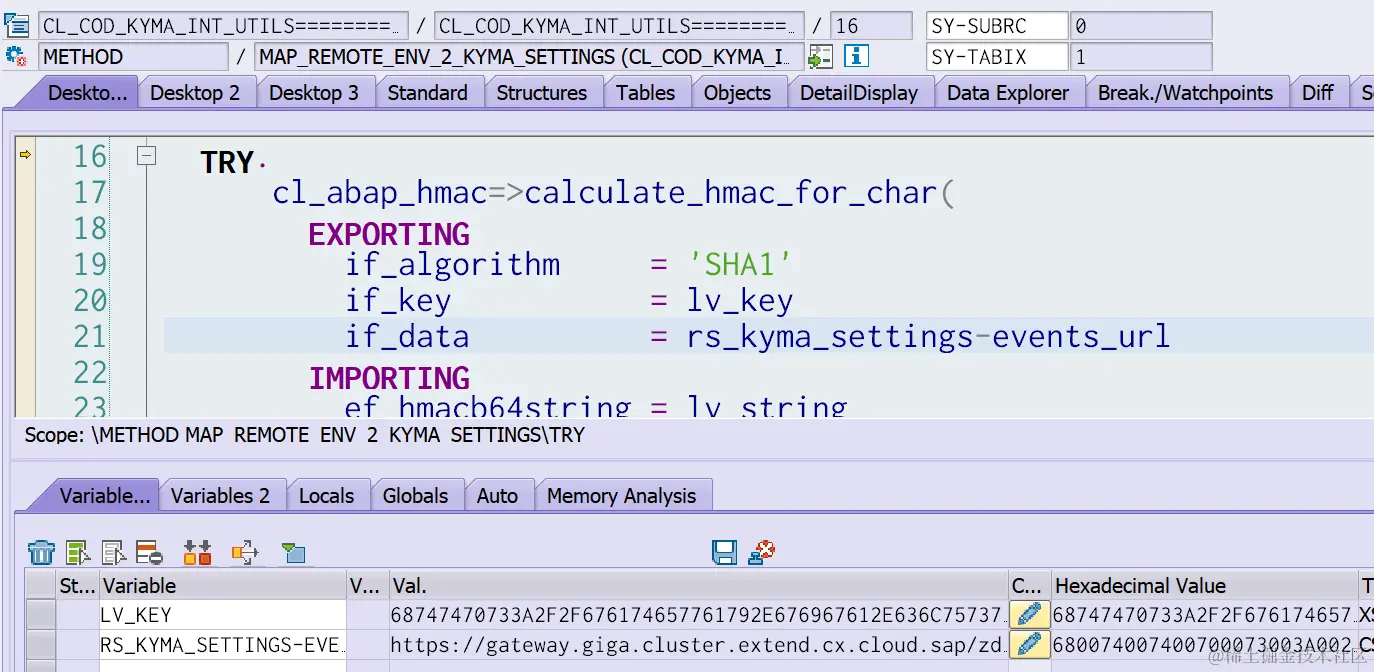Click the LV_KEY hexadecimal value cell

click(x=1205, y=615)
